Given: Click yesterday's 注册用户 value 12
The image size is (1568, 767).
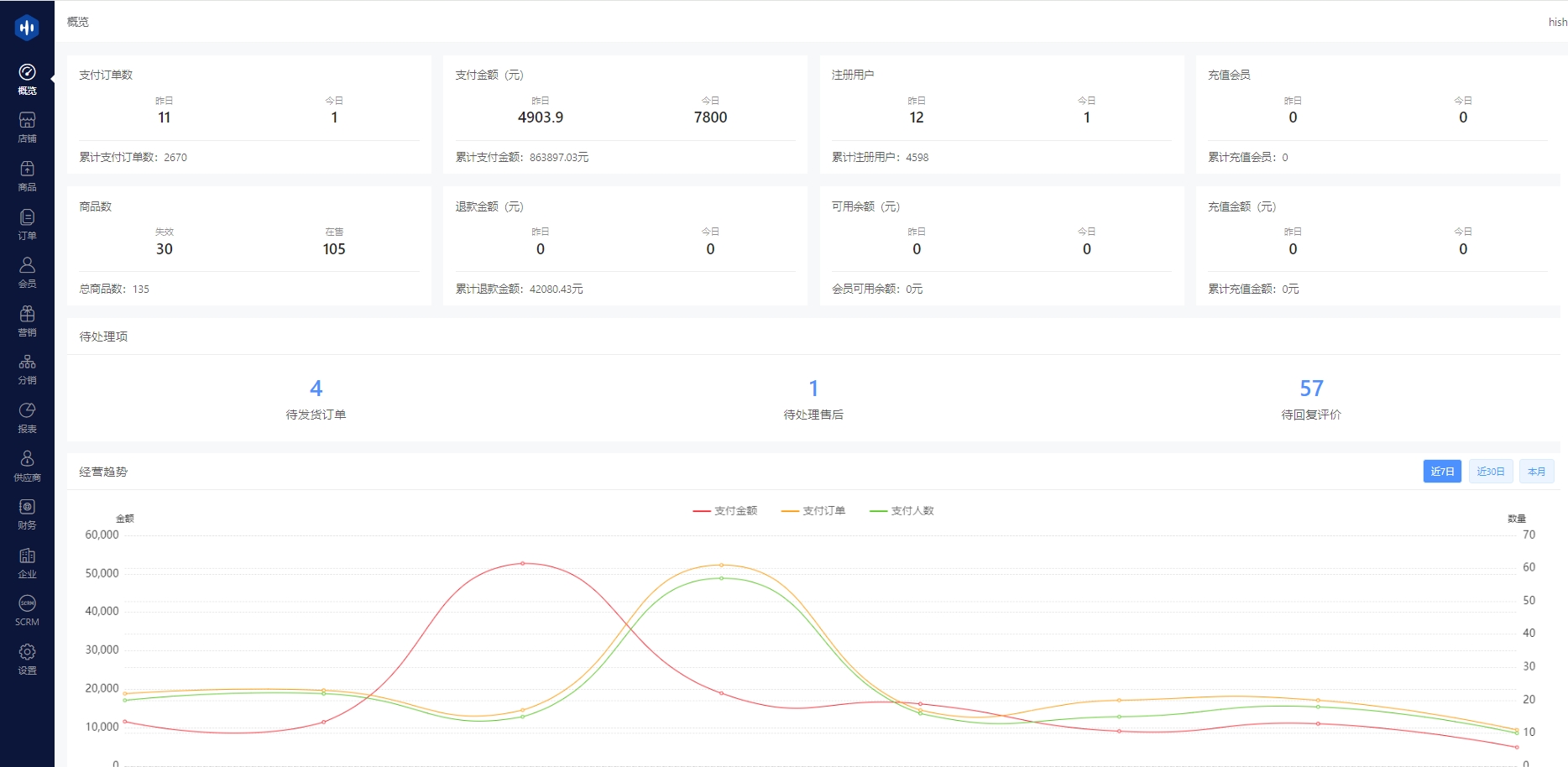Looking at the screenshot, I should tap(917, 117).
